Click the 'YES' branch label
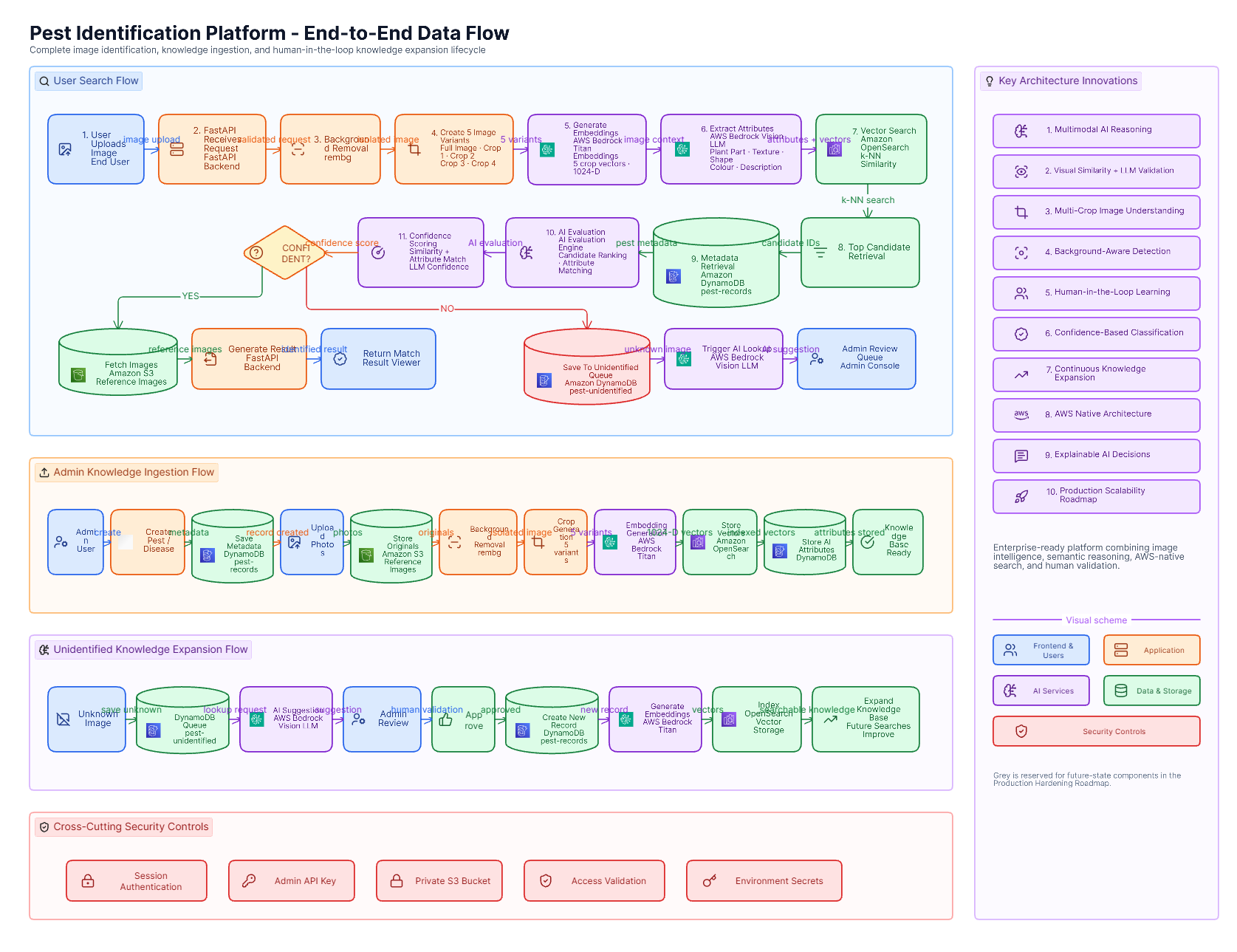 click(x=191, y=296)
